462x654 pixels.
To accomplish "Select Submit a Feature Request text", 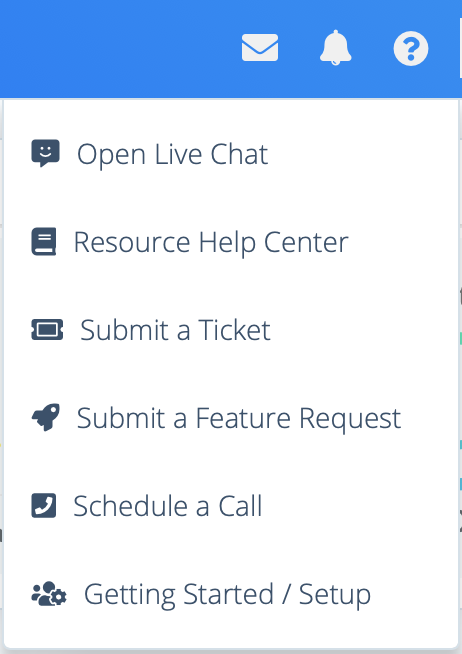I will (239, 418).
